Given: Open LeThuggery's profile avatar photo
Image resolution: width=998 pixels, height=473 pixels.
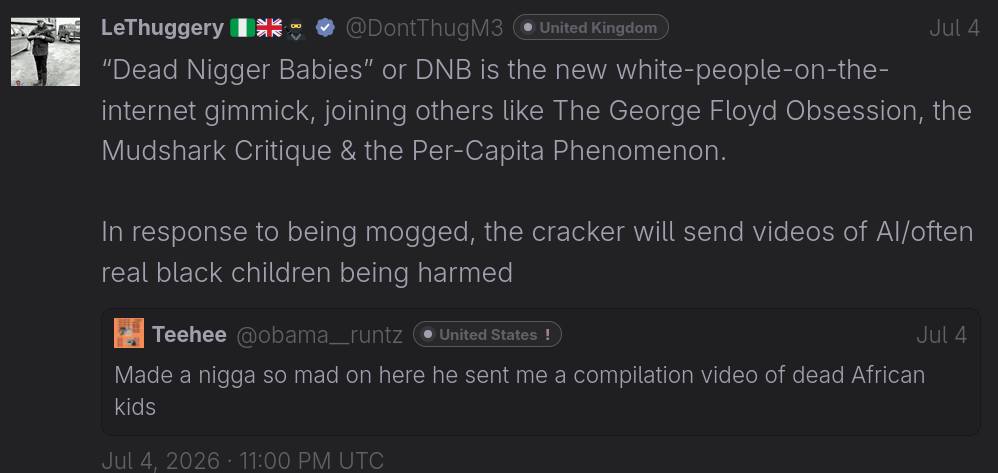Looking at the screenshot, I should (45, 52).
